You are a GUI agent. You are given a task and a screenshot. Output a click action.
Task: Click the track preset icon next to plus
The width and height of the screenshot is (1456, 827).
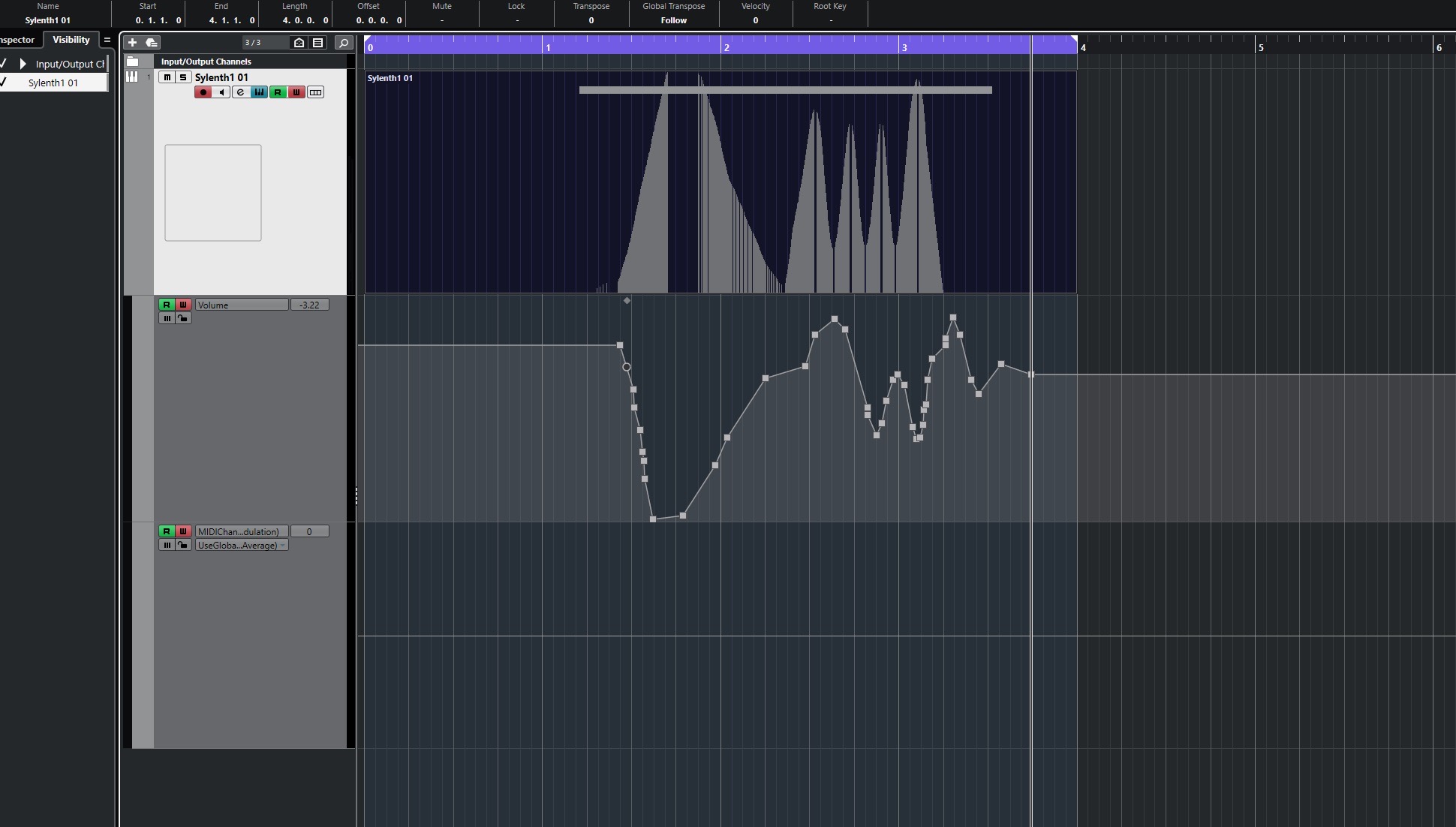(x=150, y=43)
